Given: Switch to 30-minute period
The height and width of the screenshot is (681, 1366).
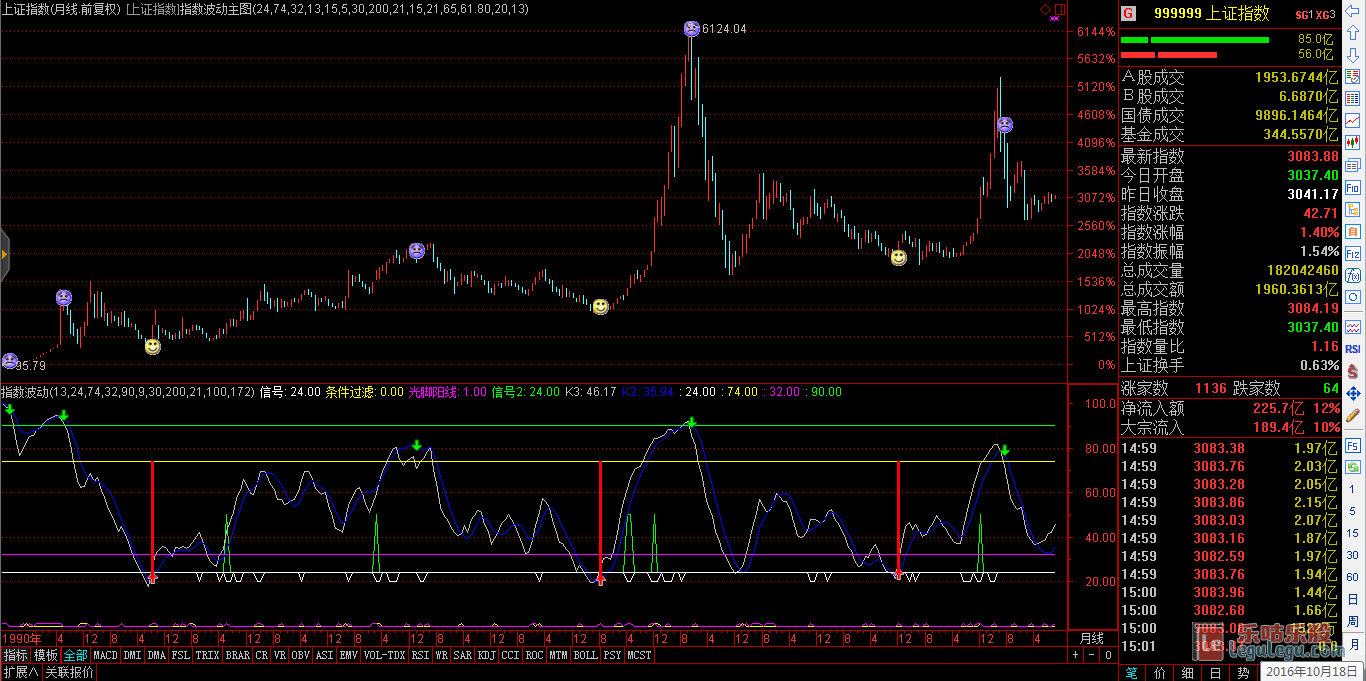Looking at the screenshot, I should [x=1352, y=555].
